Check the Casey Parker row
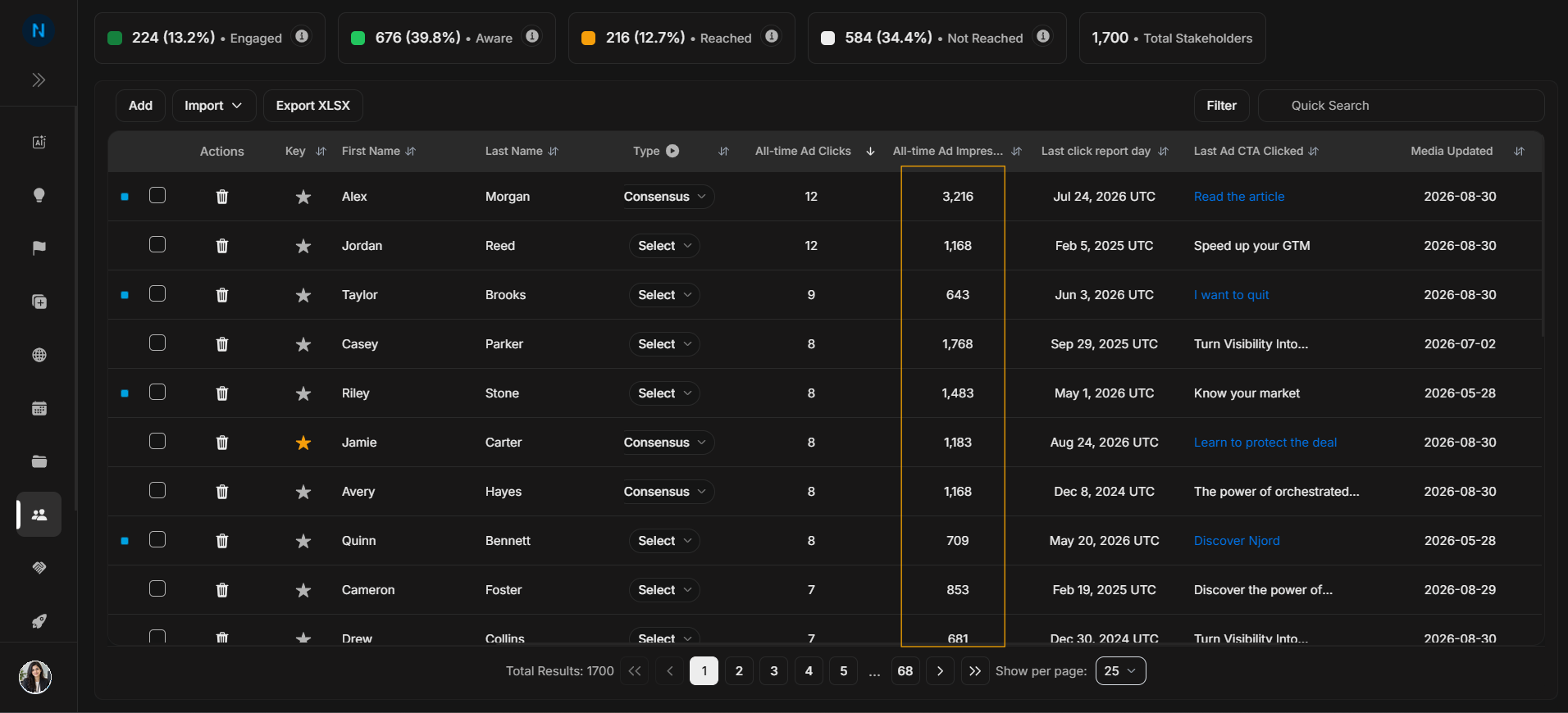The width and height of the screenshot is (1568, 713). [x=157, y=343]
